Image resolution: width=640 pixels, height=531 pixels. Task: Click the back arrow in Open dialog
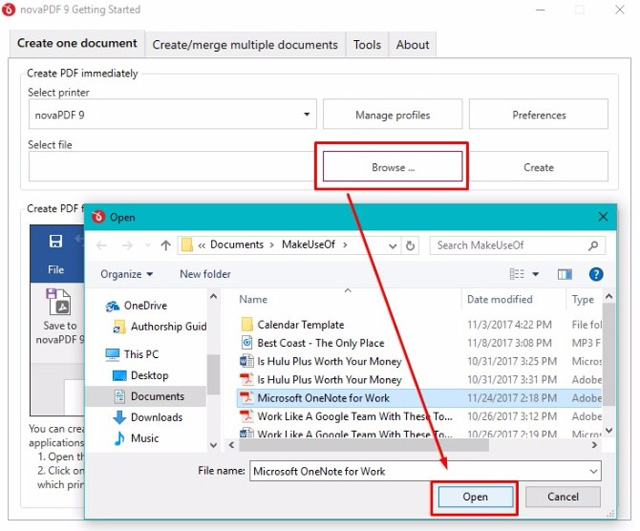click(x=101, y=245)
